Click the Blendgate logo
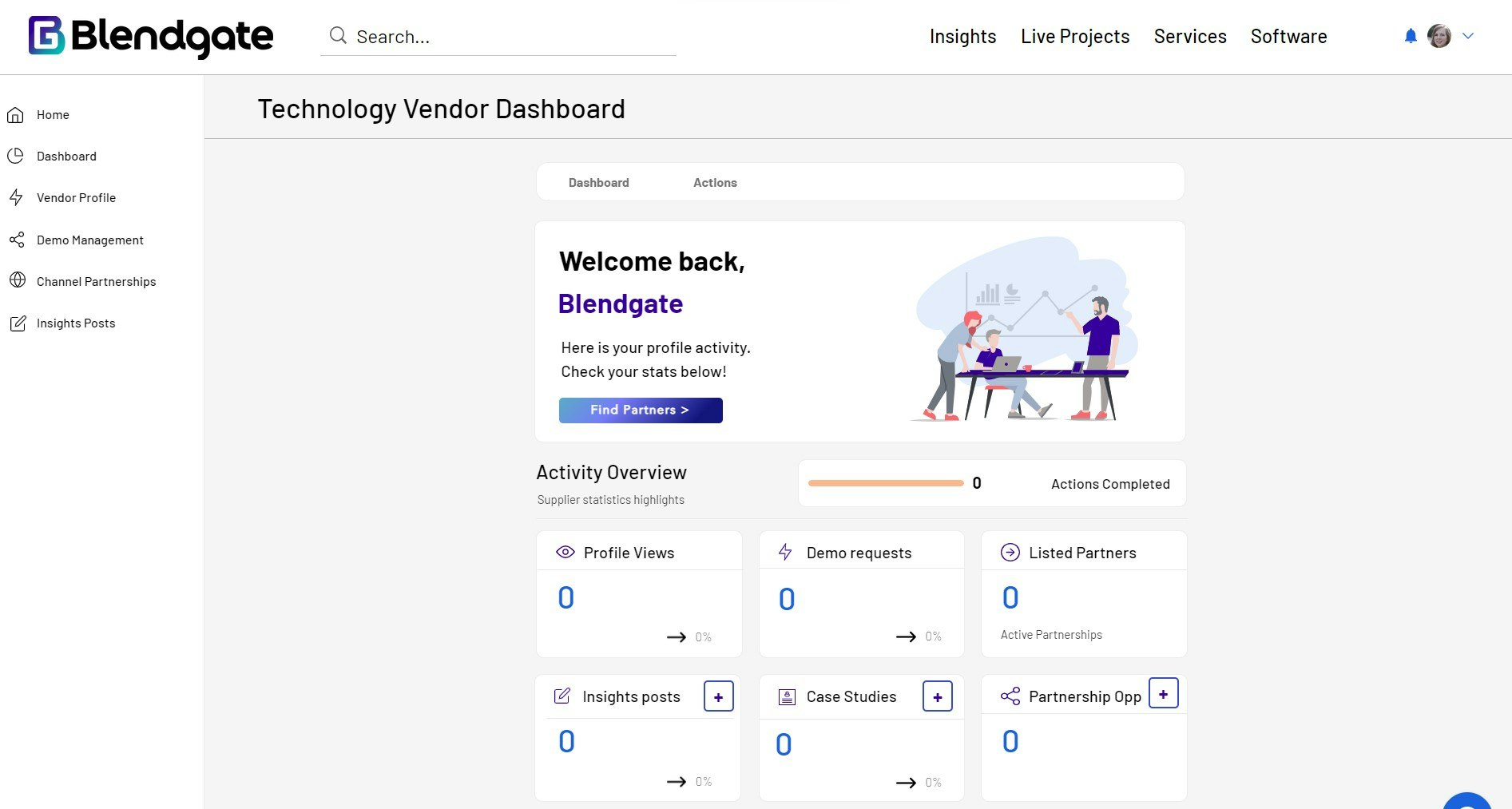Viewport: 1512px width, 809px height. [x=151, y=36]
